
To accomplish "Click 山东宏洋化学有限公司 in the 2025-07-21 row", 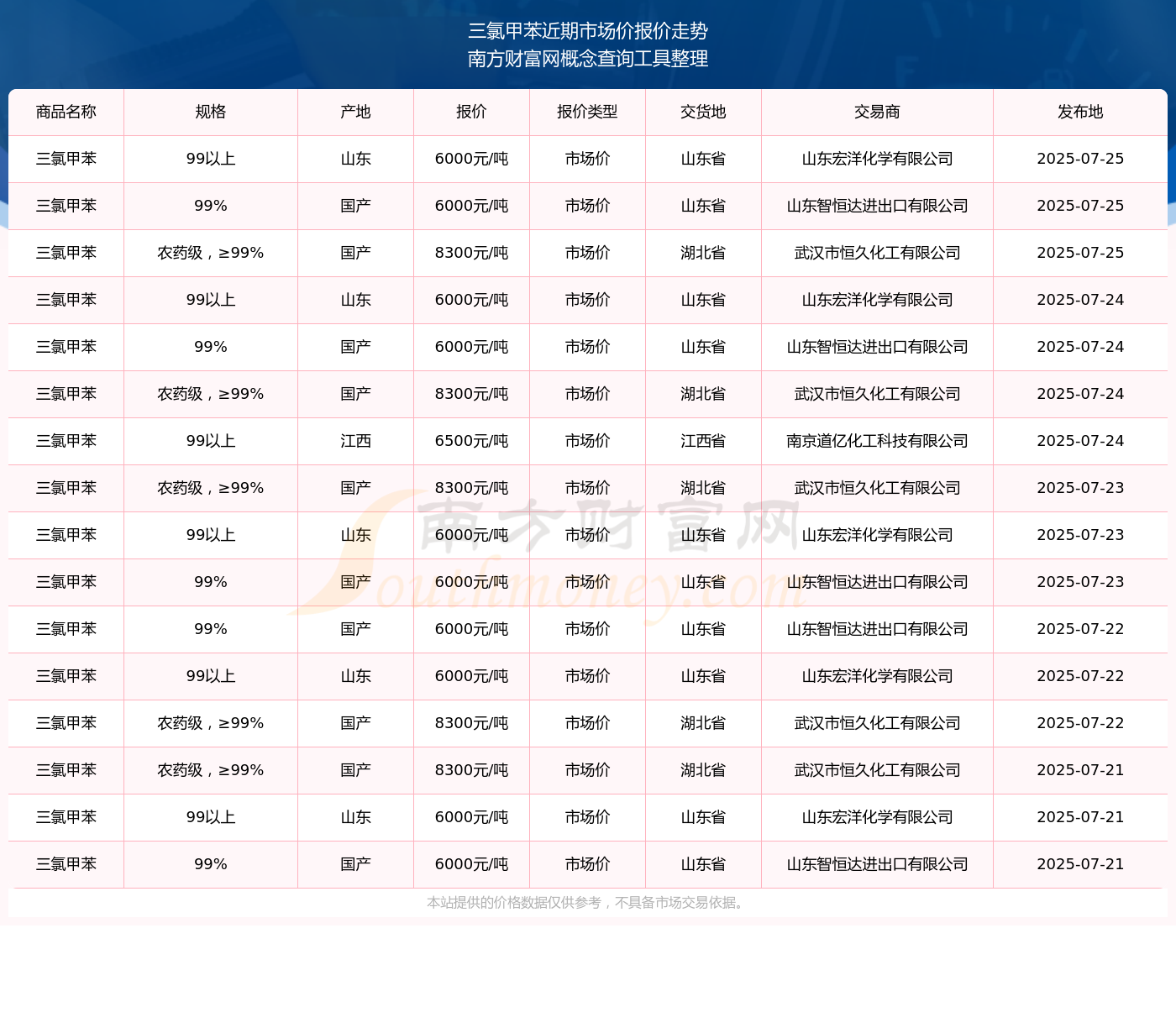I will pyautogui.click(x=878, y=817).
